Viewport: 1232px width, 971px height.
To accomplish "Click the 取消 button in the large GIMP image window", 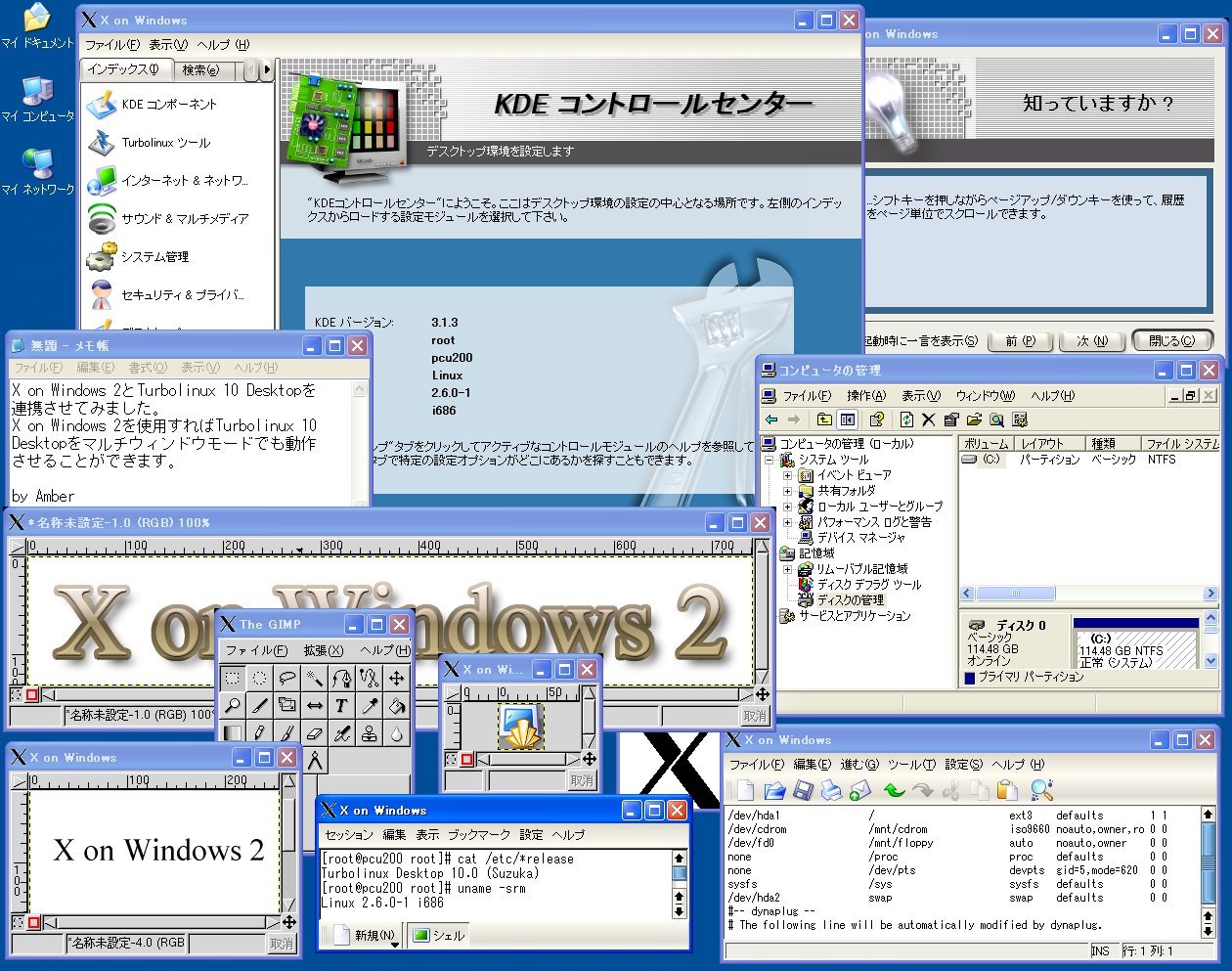I will click(x=755, y=717).
